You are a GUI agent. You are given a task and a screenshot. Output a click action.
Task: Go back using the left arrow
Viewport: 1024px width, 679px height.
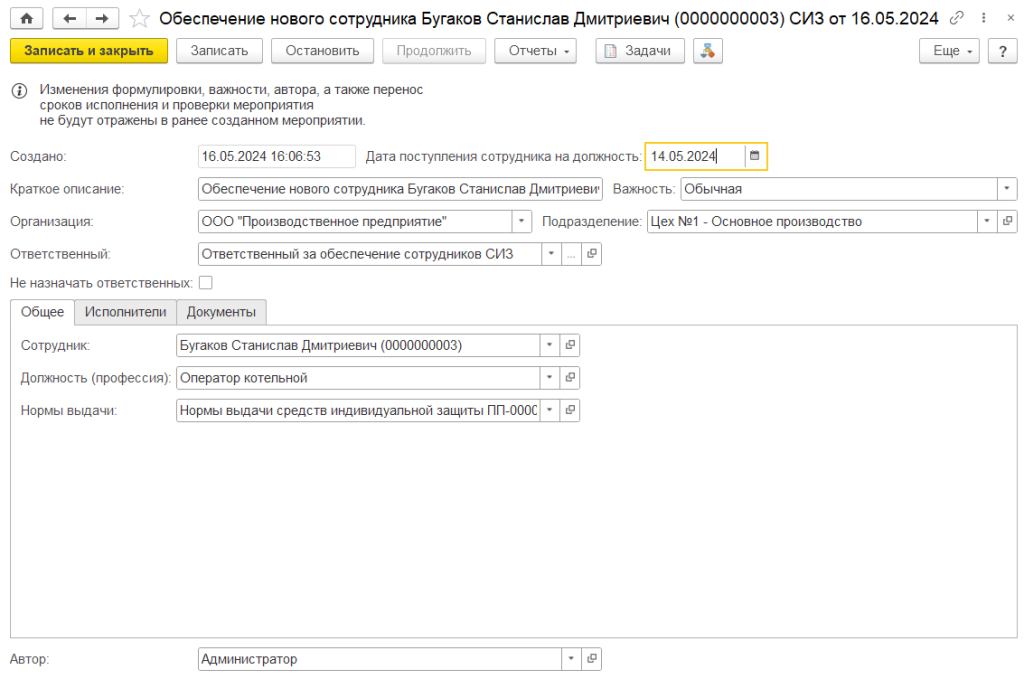coord(69,18)
